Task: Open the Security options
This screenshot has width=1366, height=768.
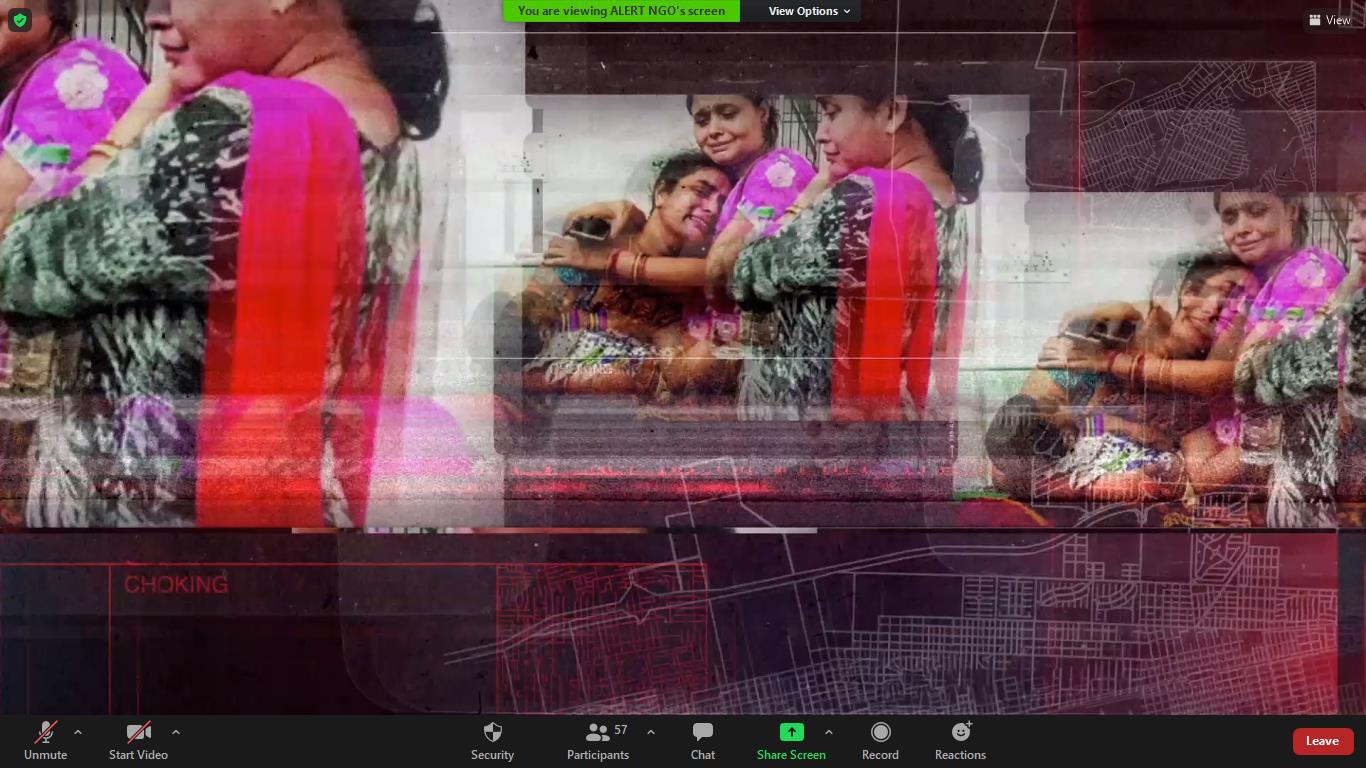Action: coord(492,741)
